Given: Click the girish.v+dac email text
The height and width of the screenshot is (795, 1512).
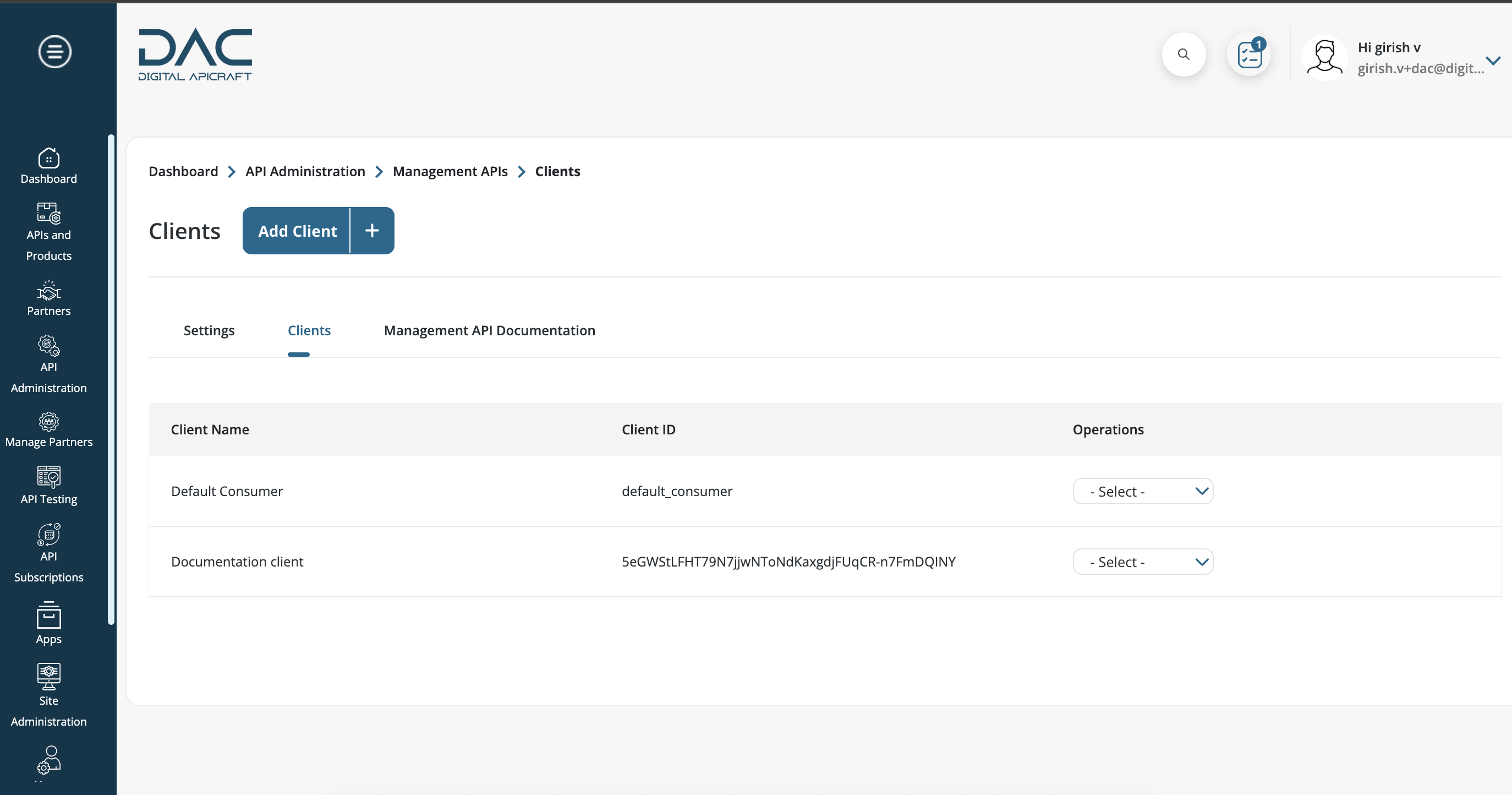Looking at the screenshot, I should 1421,69.
